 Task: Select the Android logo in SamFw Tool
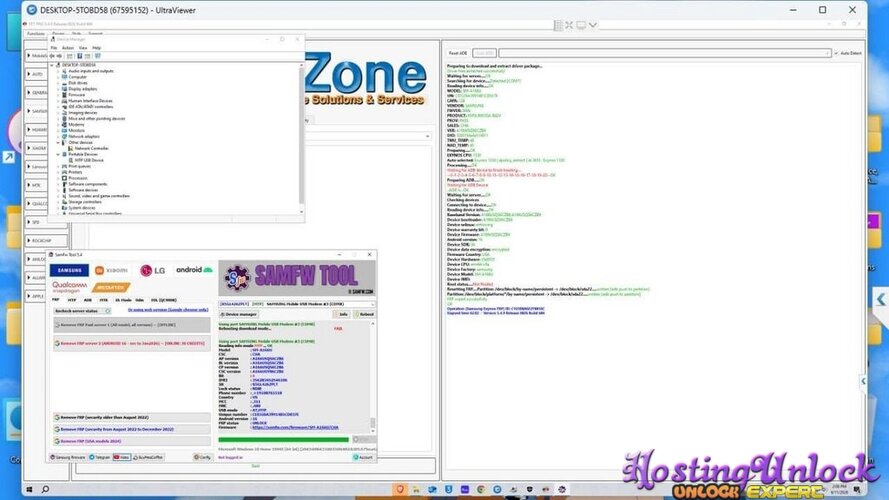[x=194, y=270]
